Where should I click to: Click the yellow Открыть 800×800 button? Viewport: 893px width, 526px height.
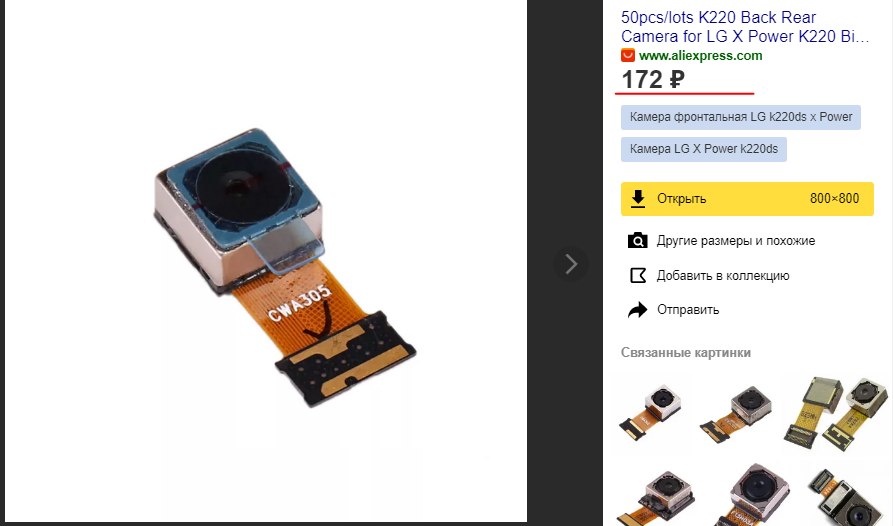[x=747, y=199]
